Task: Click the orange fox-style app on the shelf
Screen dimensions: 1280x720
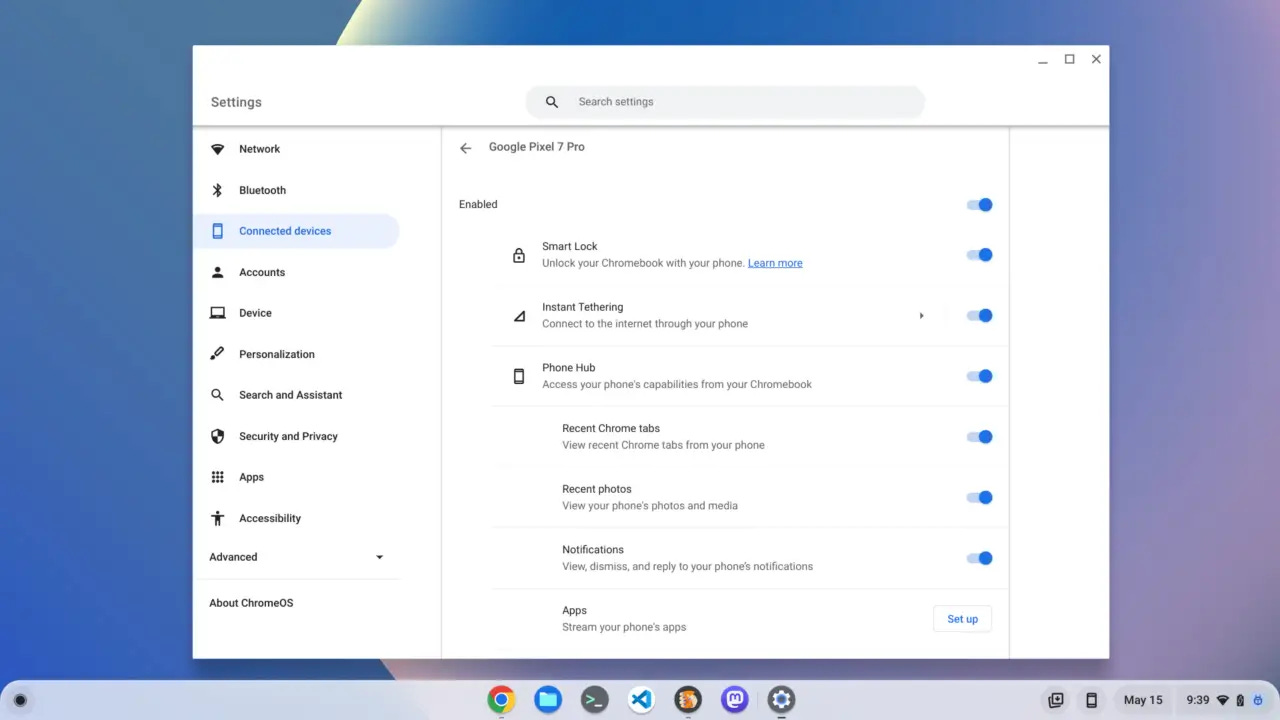Action: click(x=688, y=700)
